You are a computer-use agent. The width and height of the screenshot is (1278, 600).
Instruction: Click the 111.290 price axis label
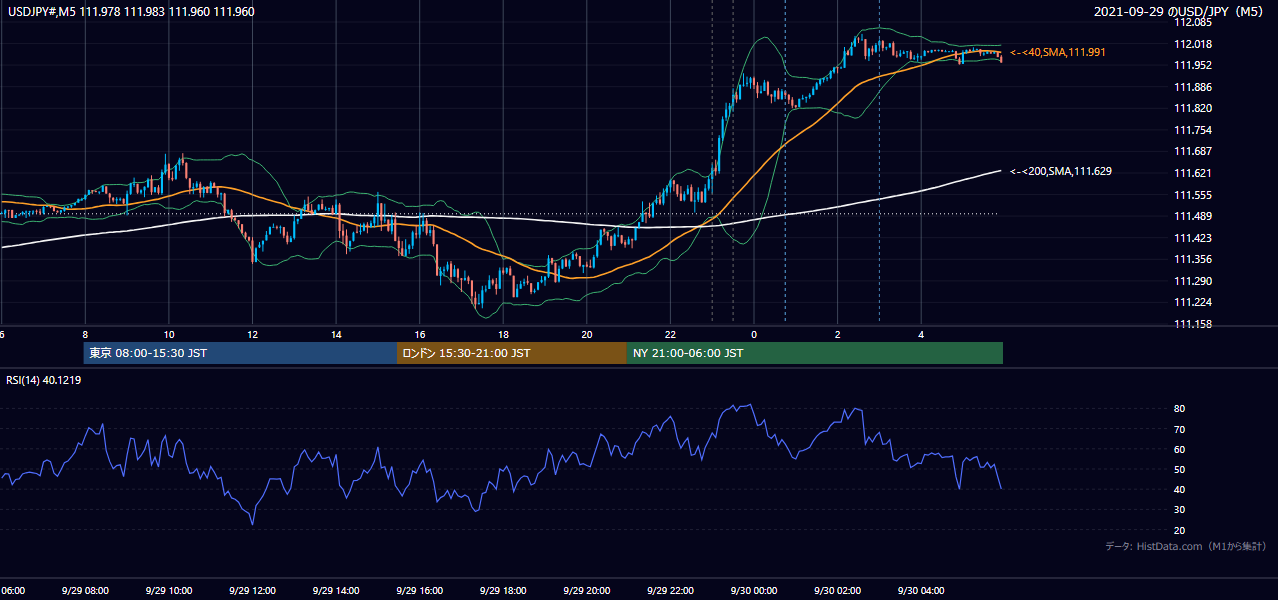point(1193,281)
